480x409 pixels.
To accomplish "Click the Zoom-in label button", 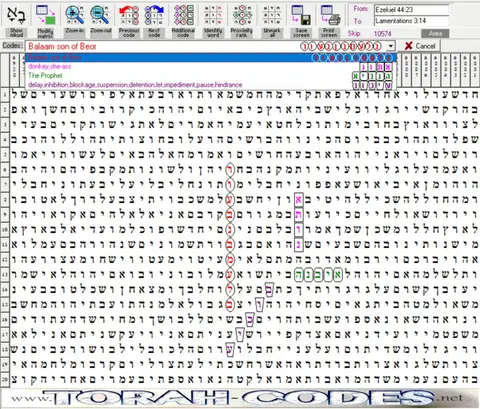I will pos(75,32).
